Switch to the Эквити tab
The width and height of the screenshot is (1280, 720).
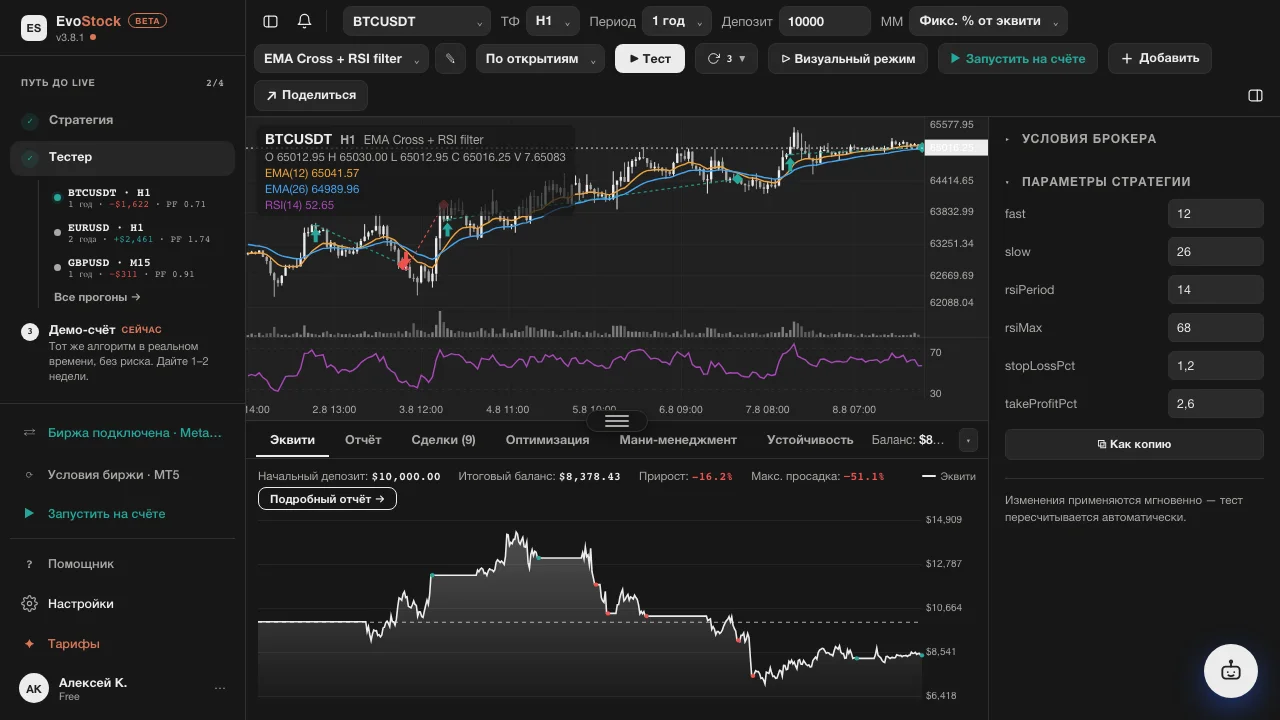[293, 440]
